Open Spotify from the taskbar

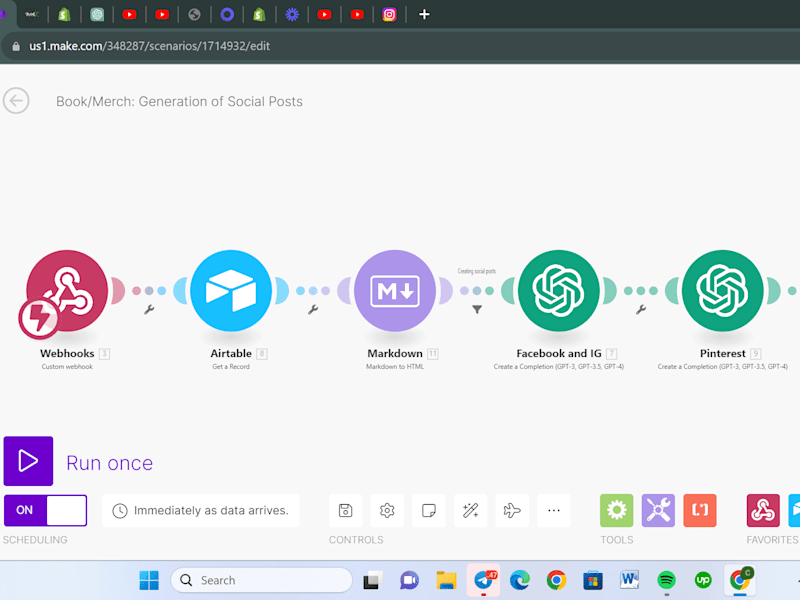pos(666,580)
